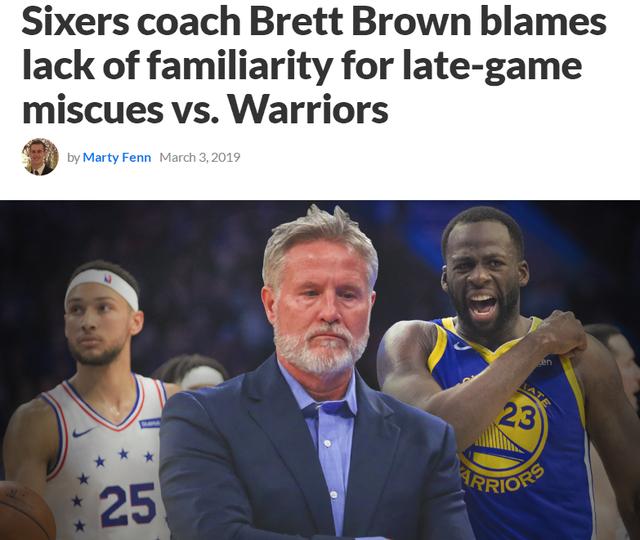Click the word "Warriors" in the headline
The height and width of the screenshot is (540, 640).
308,109
